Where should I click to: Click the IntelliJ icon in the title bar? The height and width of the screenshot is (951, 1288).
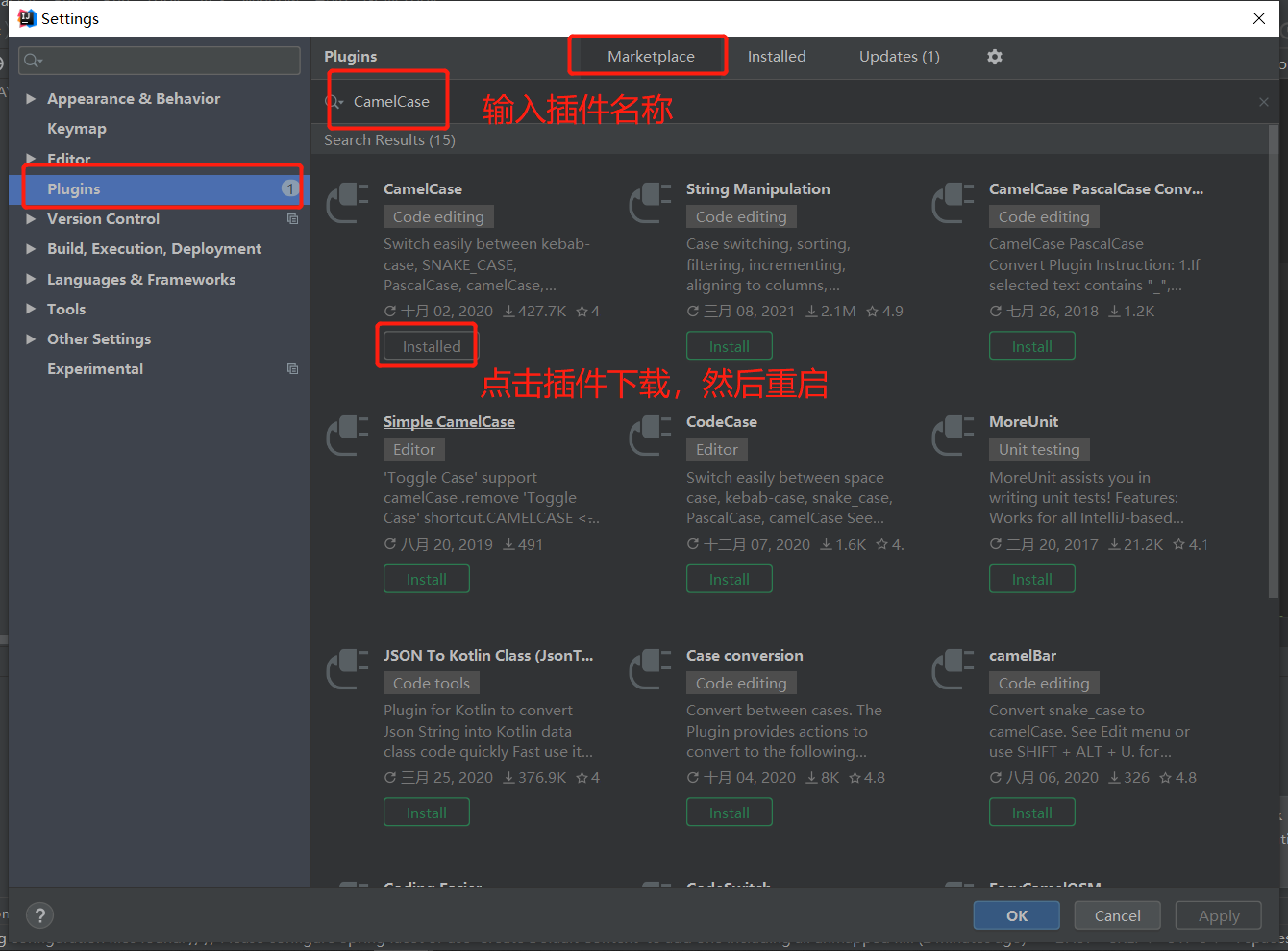pos(27,18)
